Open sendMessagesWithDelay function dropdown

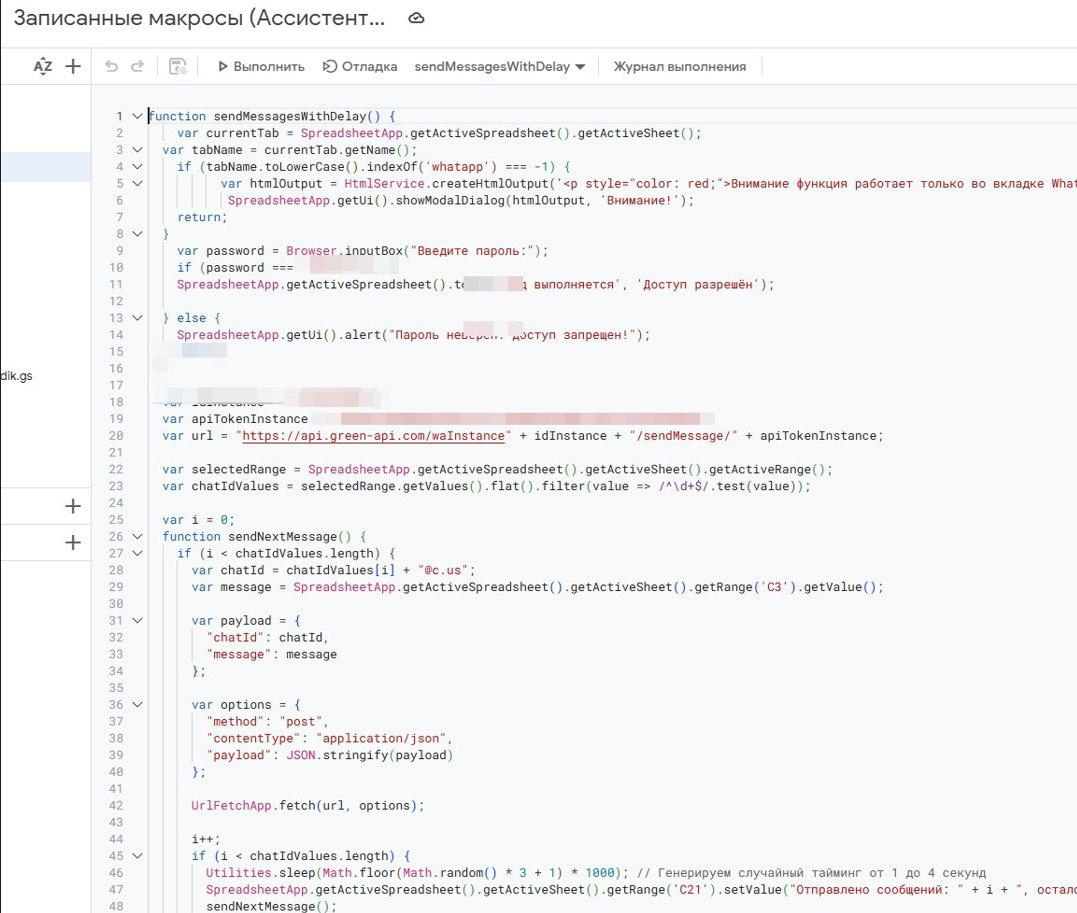[499, 67]
